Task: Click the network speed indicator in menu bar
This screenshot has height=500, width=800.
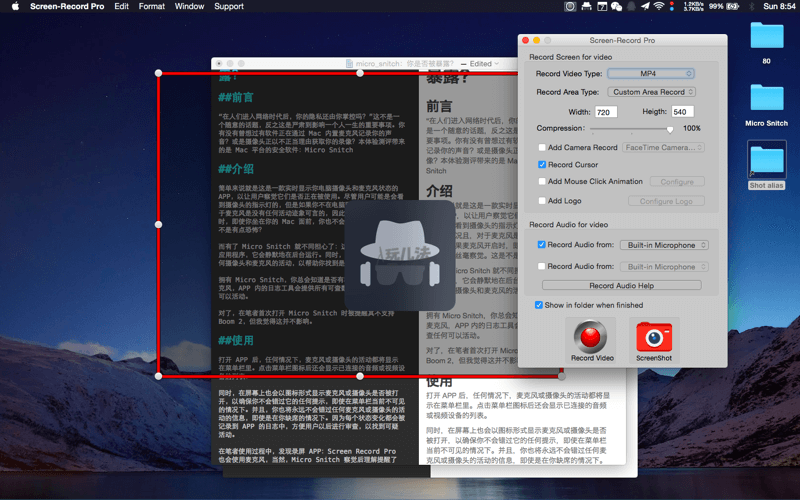Action: tap(693, 6)
